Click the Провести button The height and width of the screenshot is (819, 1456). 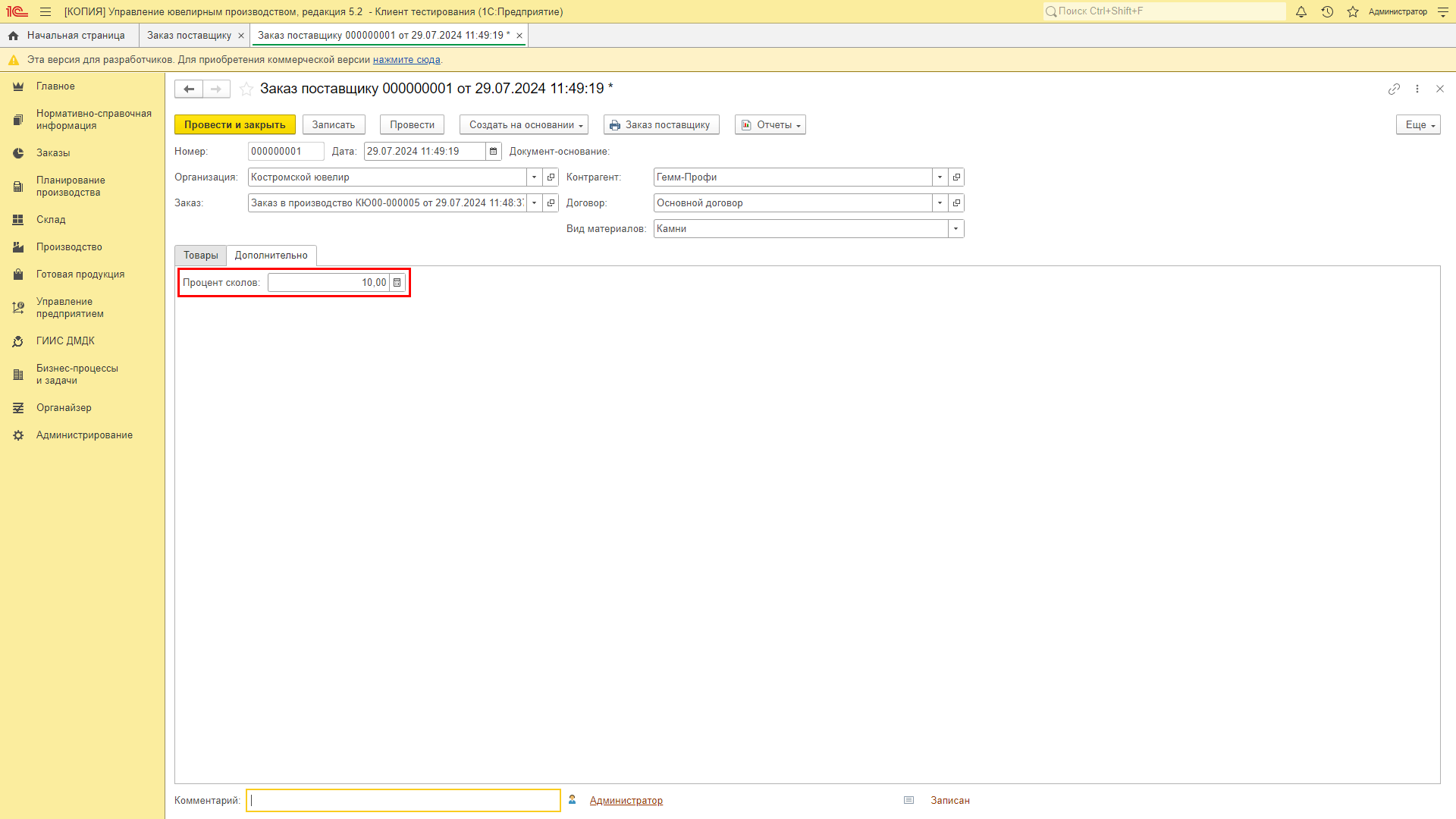[410, 124]
